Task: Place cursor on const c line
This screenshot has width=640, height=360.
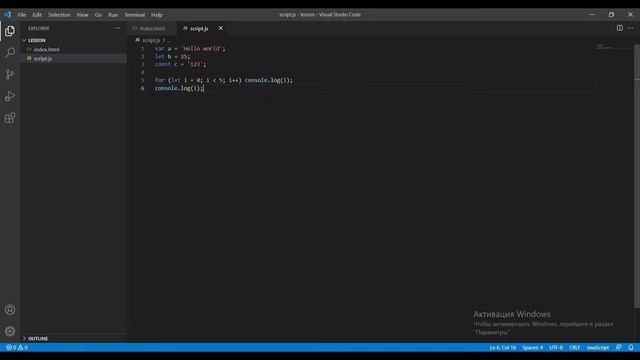Action: tap(180, 64)
